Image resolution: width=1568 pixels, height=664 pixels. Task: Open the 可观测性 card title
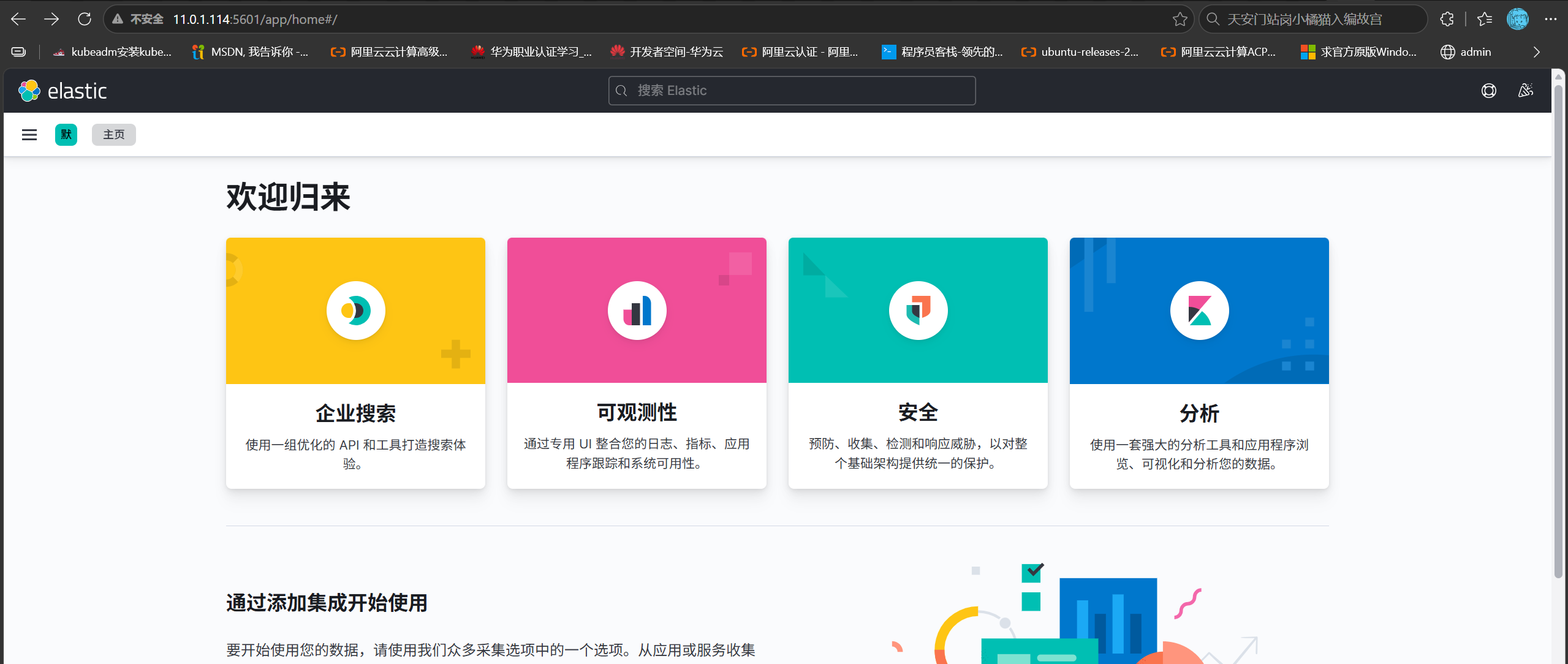click(x=637, y=412)
